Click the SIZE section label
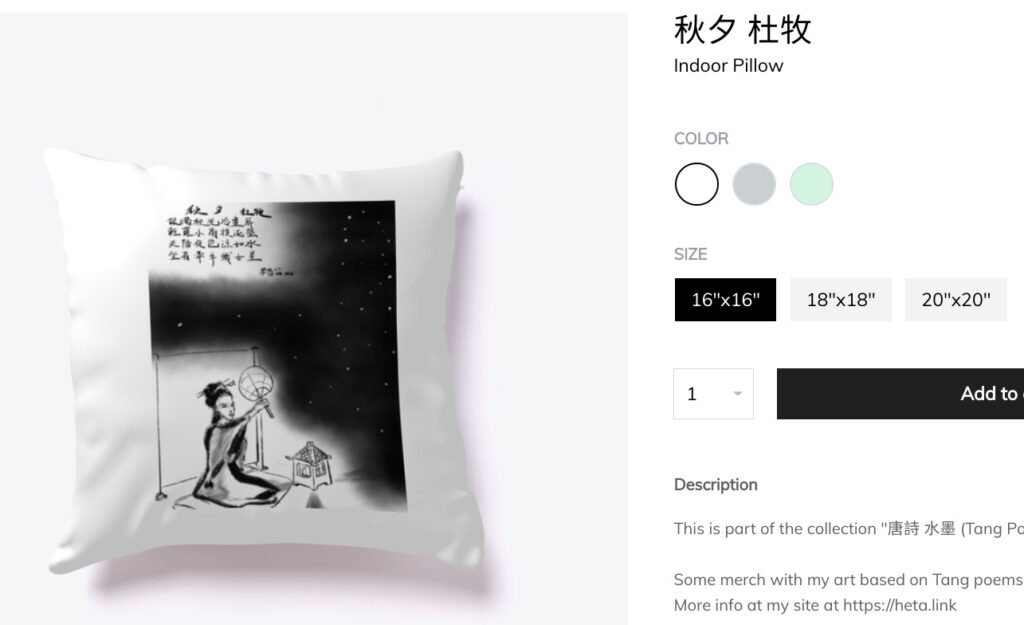 [690, 254]
